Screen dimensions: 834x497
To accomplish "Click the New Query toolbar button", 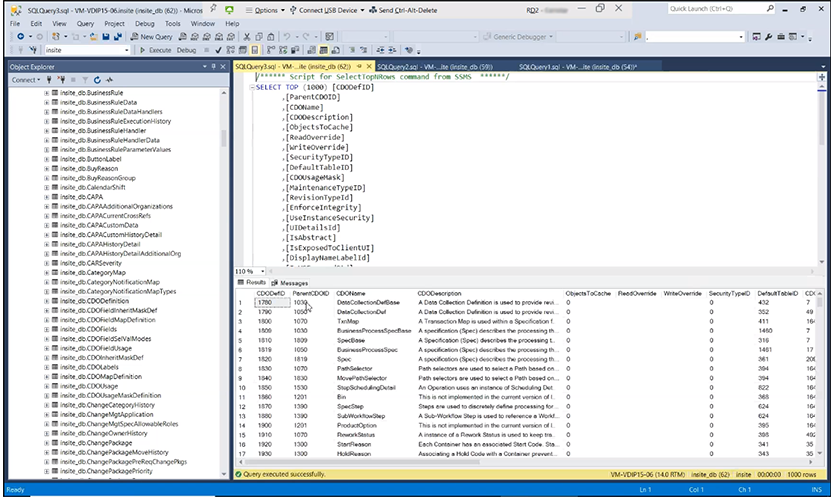I will tap(151, 36).
